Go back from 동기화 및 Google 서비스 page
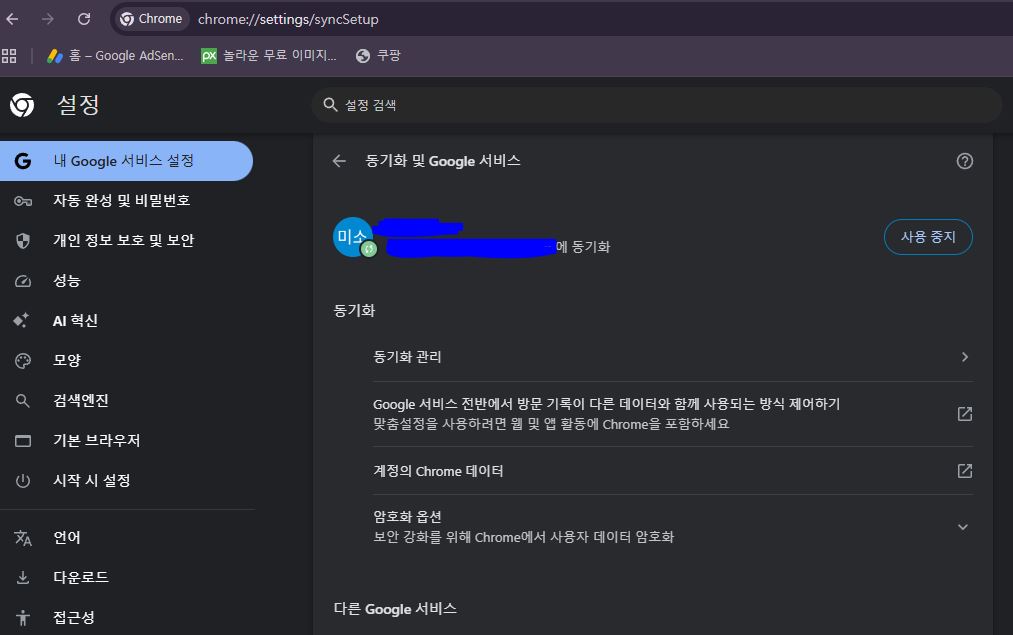 coord(339,161)
